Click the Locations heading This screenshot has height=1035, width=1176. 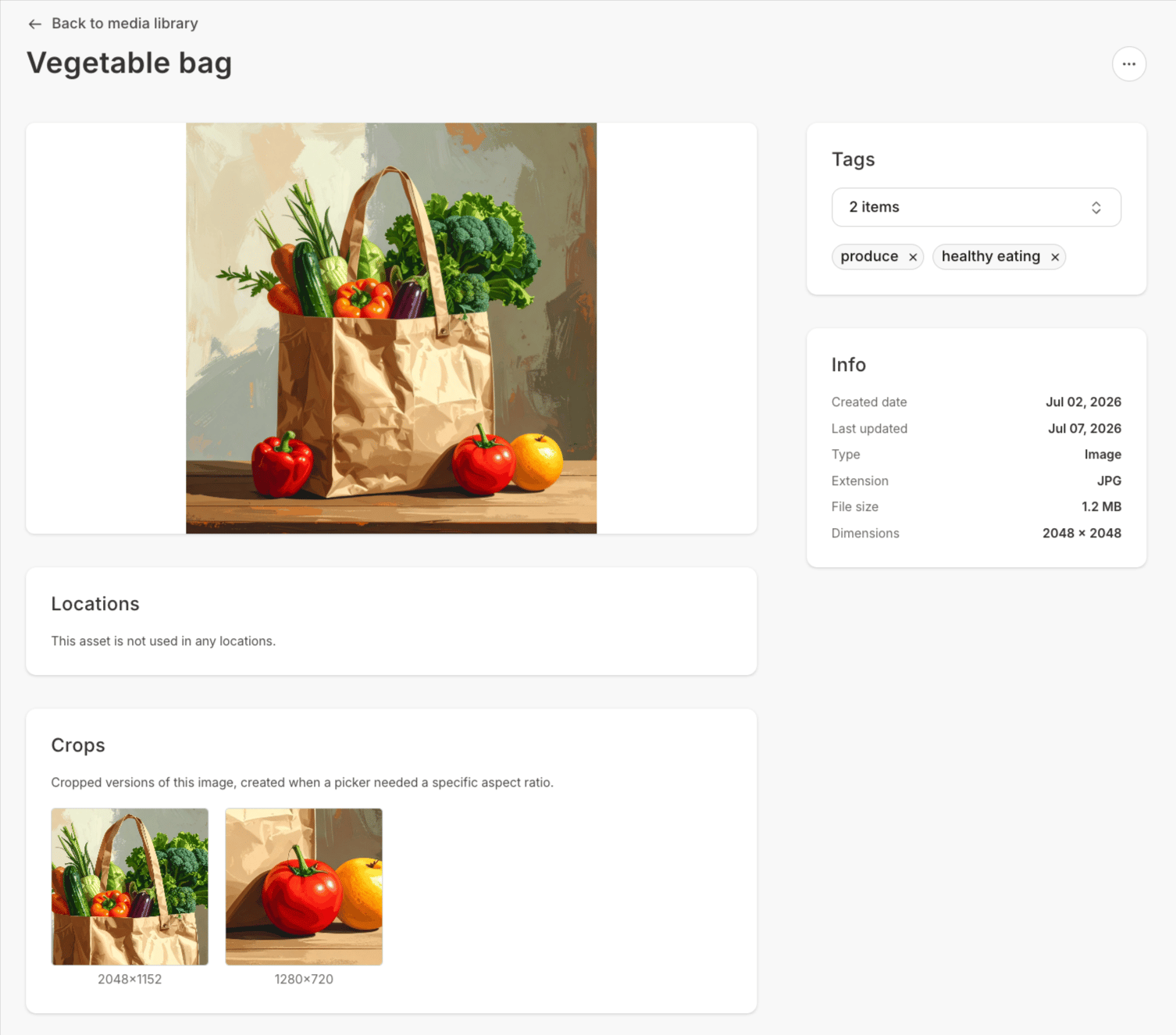coord(95,604)
